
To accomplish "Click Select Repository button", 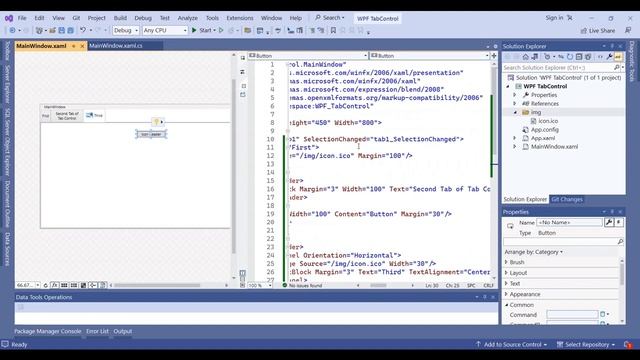I will (x=586, y=344).
